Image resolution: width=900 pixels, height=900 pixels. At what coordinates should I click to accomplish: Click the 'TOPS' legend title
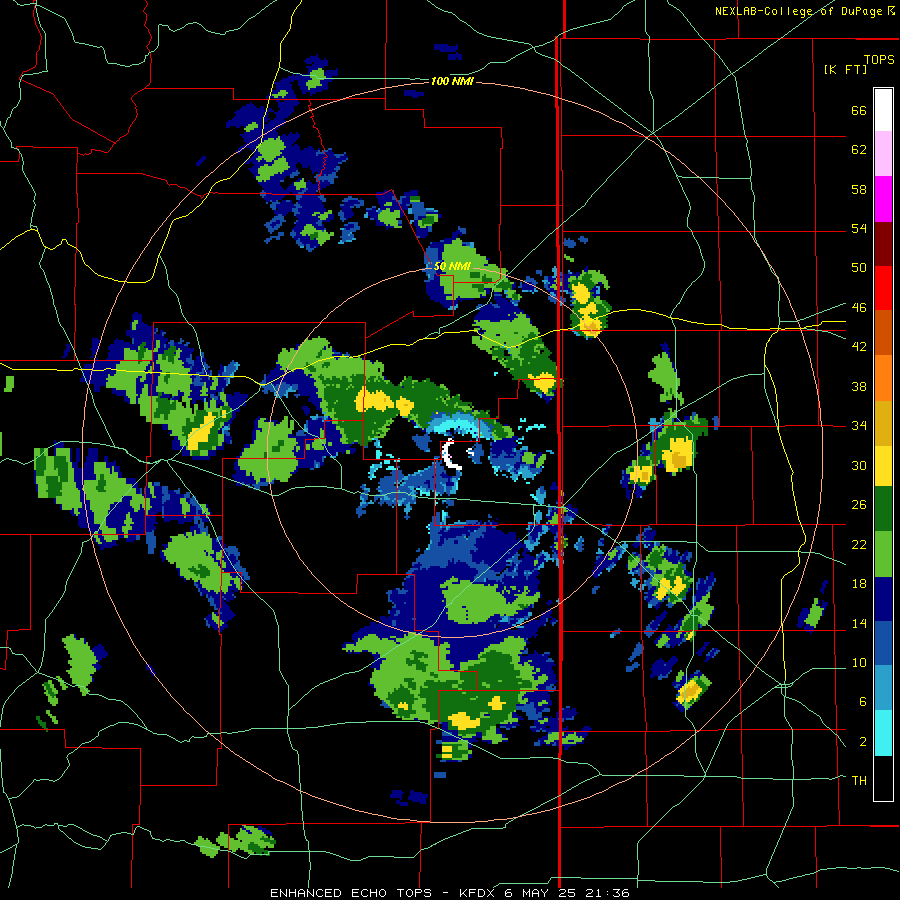[879, 60]
